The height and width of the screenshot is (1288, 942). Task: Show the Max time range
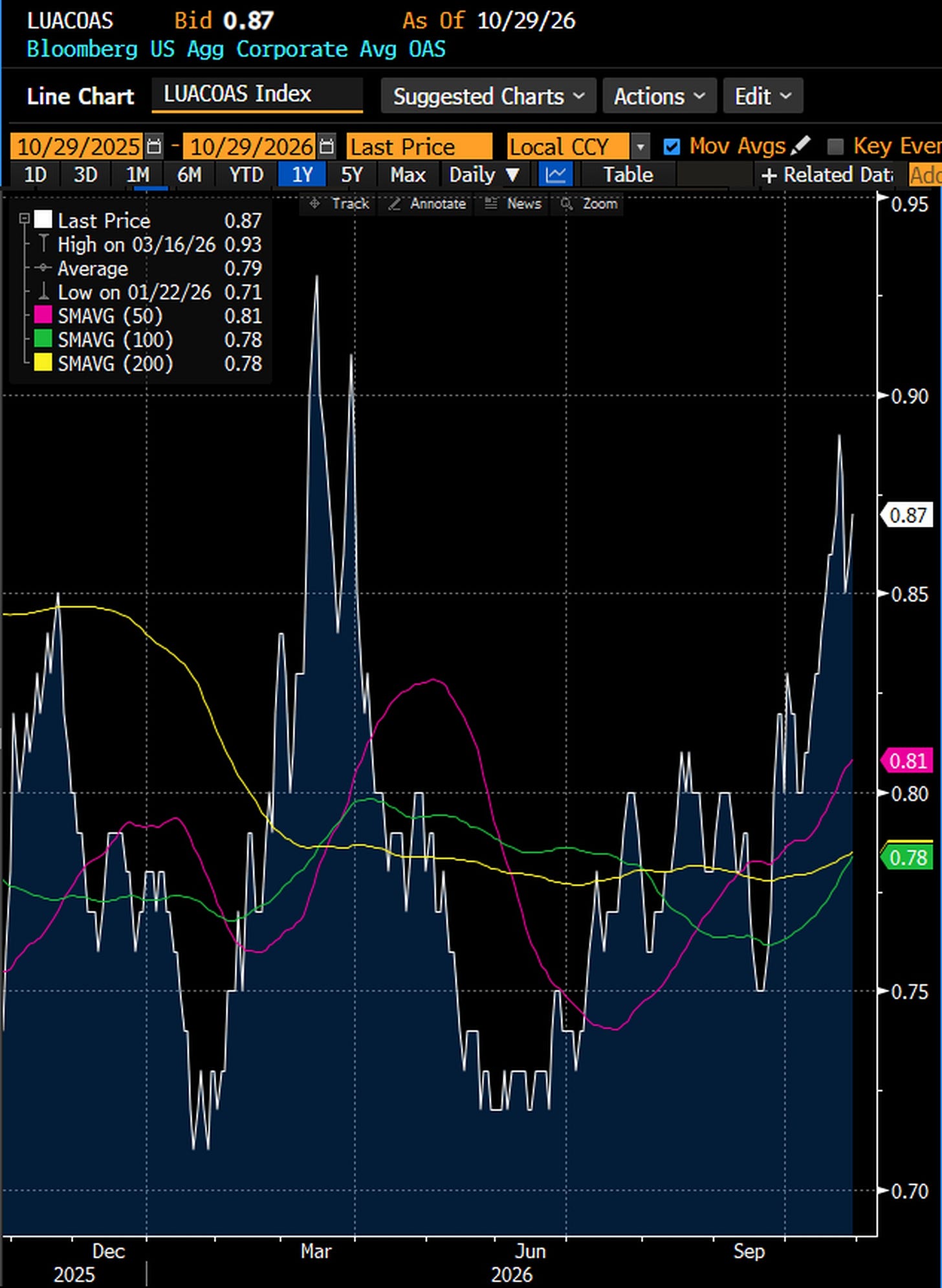click(x=408, y=175)
